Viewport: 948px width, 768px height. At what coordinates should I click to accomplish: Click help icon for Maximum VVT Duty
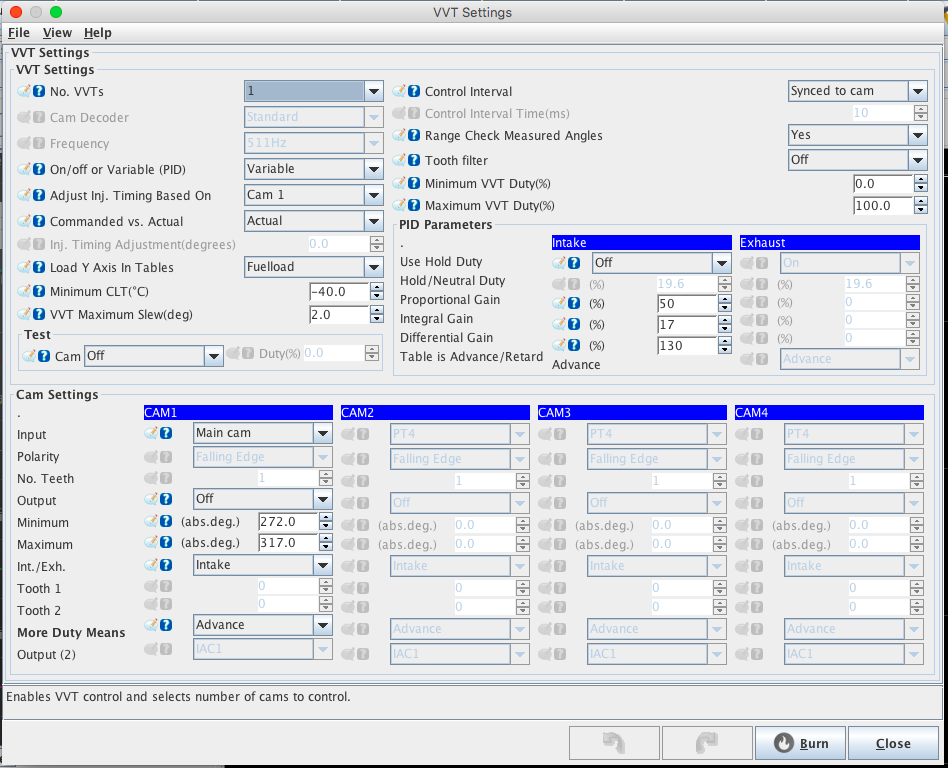(414, 206)
